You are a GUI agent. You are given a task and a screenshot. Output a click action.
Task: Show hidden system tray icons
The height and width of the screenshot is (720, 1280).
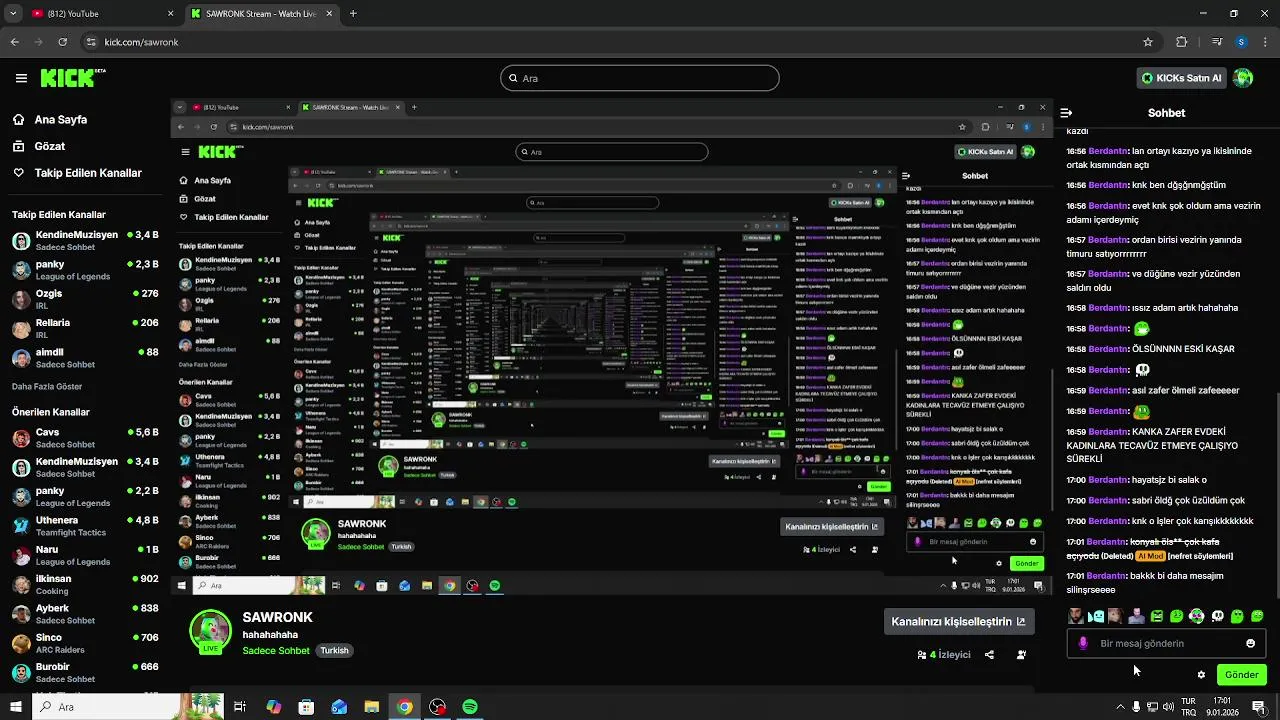pyautogui.click(x=1120, y=707)
